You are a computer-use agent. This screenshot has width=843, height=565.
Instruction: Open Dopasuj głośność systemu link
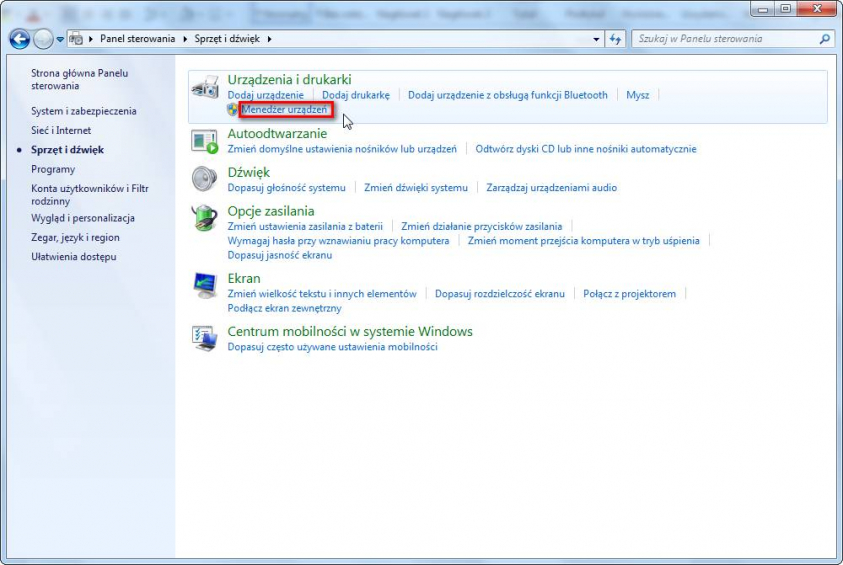tap(286, 187)
